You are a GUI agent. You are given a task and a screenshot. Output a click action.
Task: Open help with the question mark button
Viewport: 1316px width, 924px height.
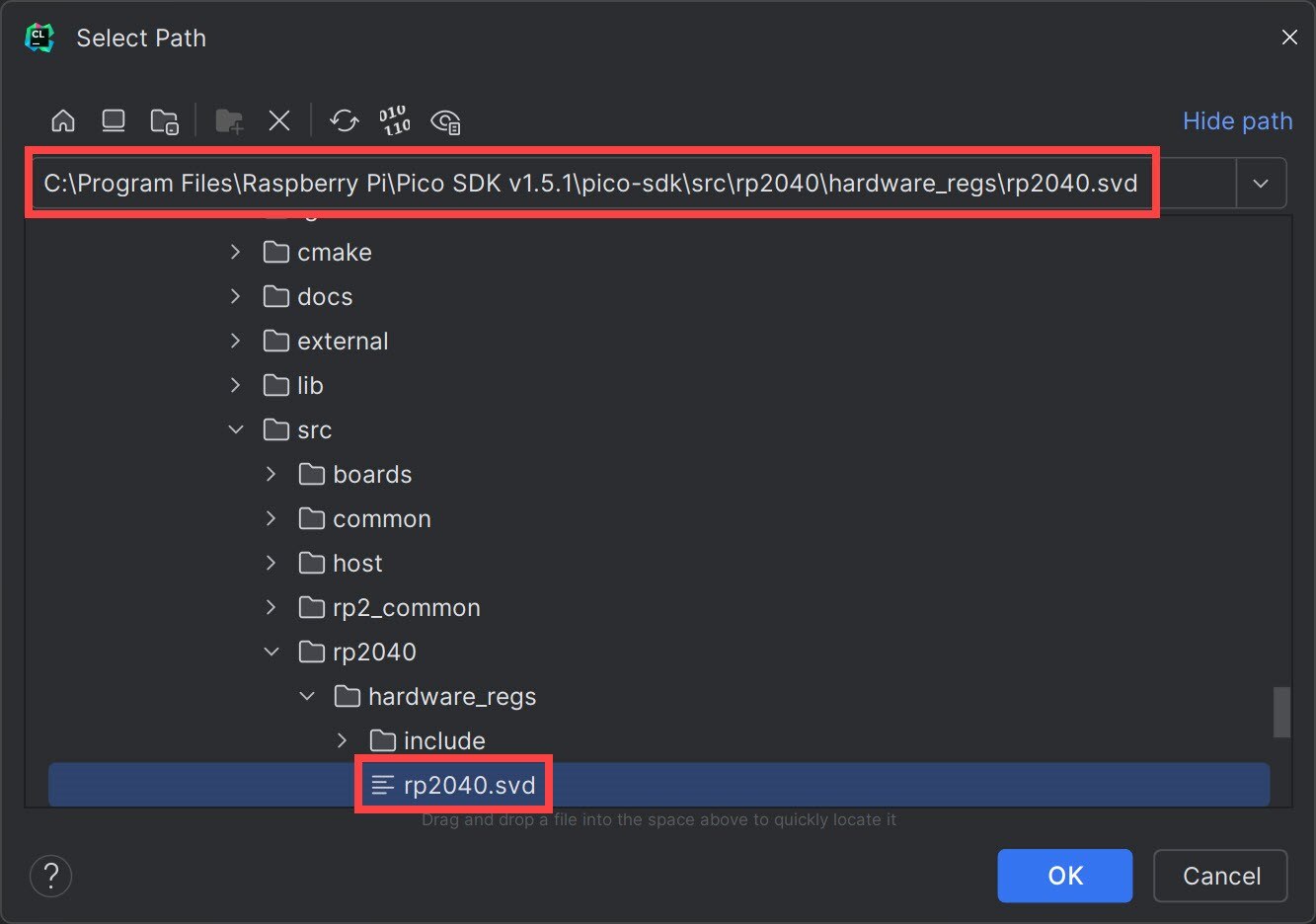tap(51, 876)
